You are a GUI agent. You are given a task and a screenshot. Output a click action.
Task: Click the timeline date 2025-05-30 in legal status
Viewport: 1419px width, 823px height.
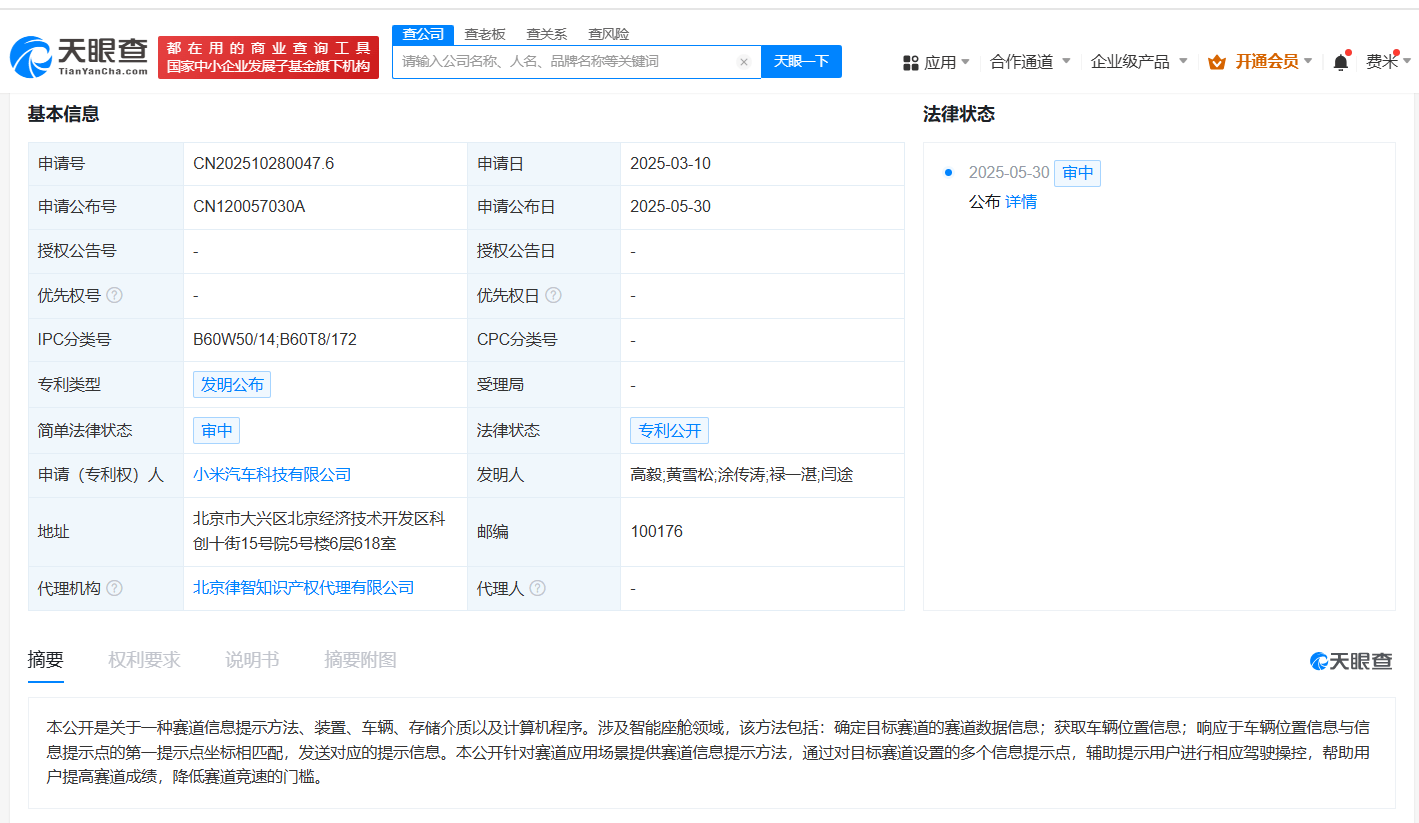coord(1009,173)
